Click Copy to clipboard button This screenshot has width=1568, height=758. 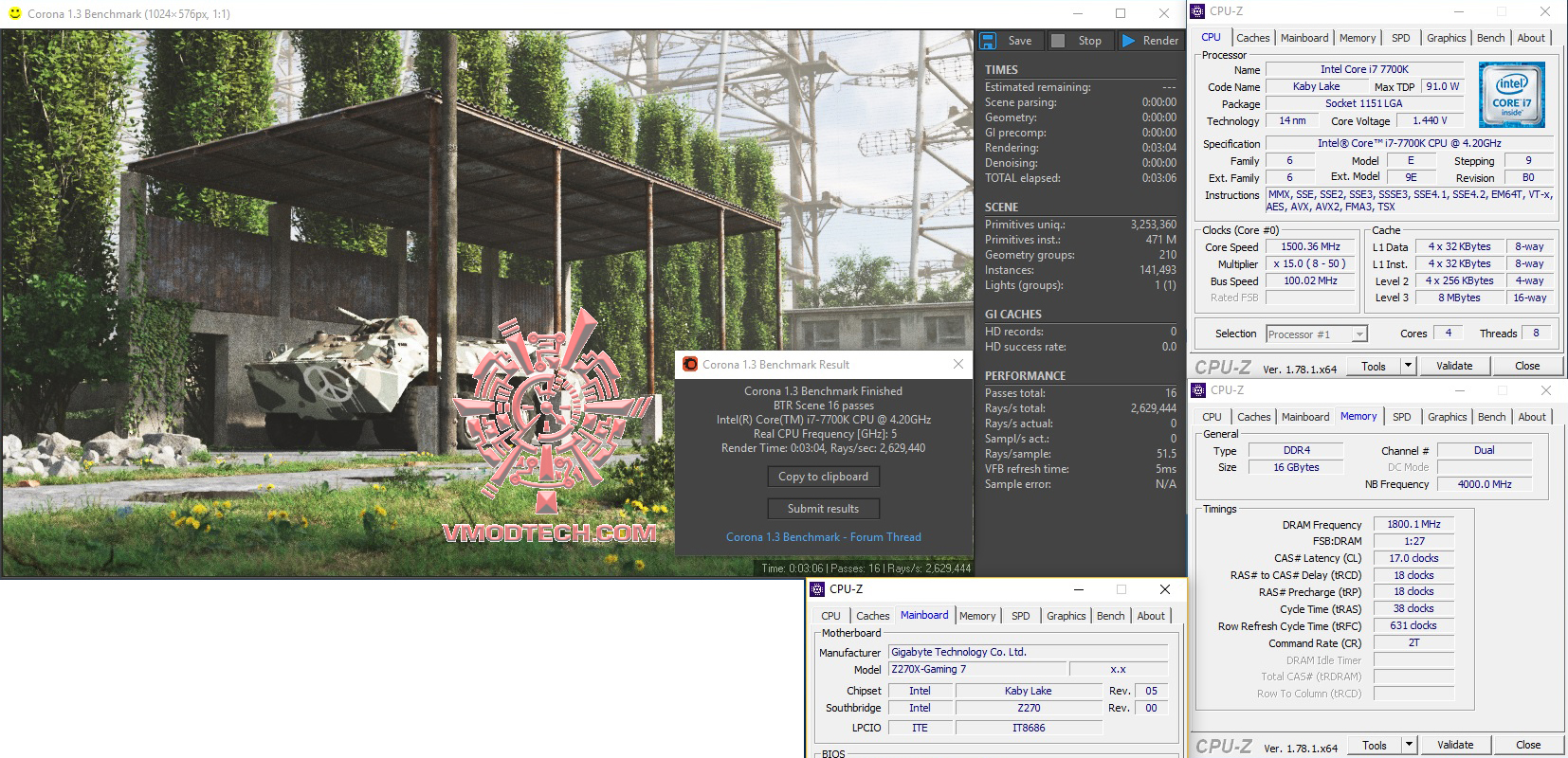point(823,477)
